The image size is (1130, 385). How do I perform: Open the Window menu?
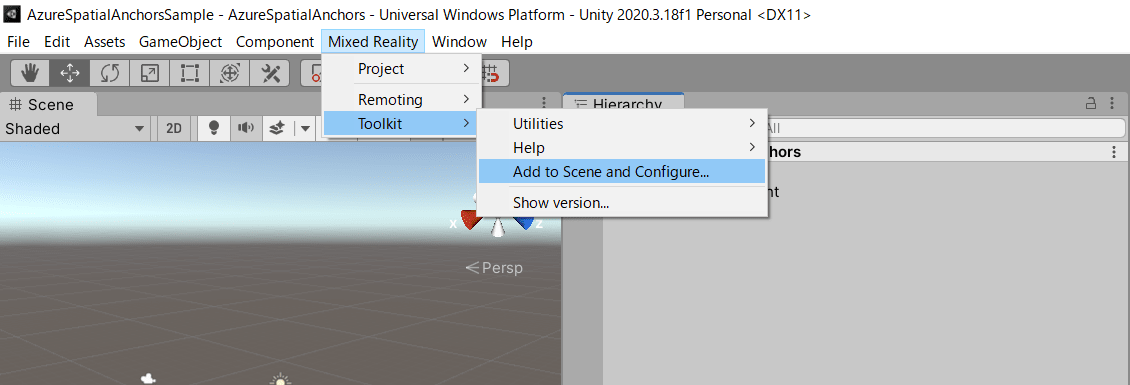click(x=460, y=42)
